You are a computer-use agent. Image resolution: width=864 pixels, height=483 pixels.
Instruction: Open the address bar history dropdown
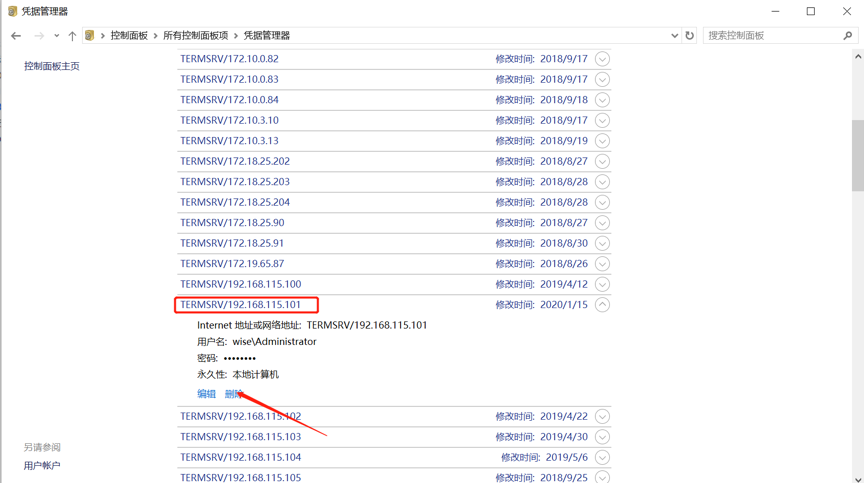tap(674, 36)
